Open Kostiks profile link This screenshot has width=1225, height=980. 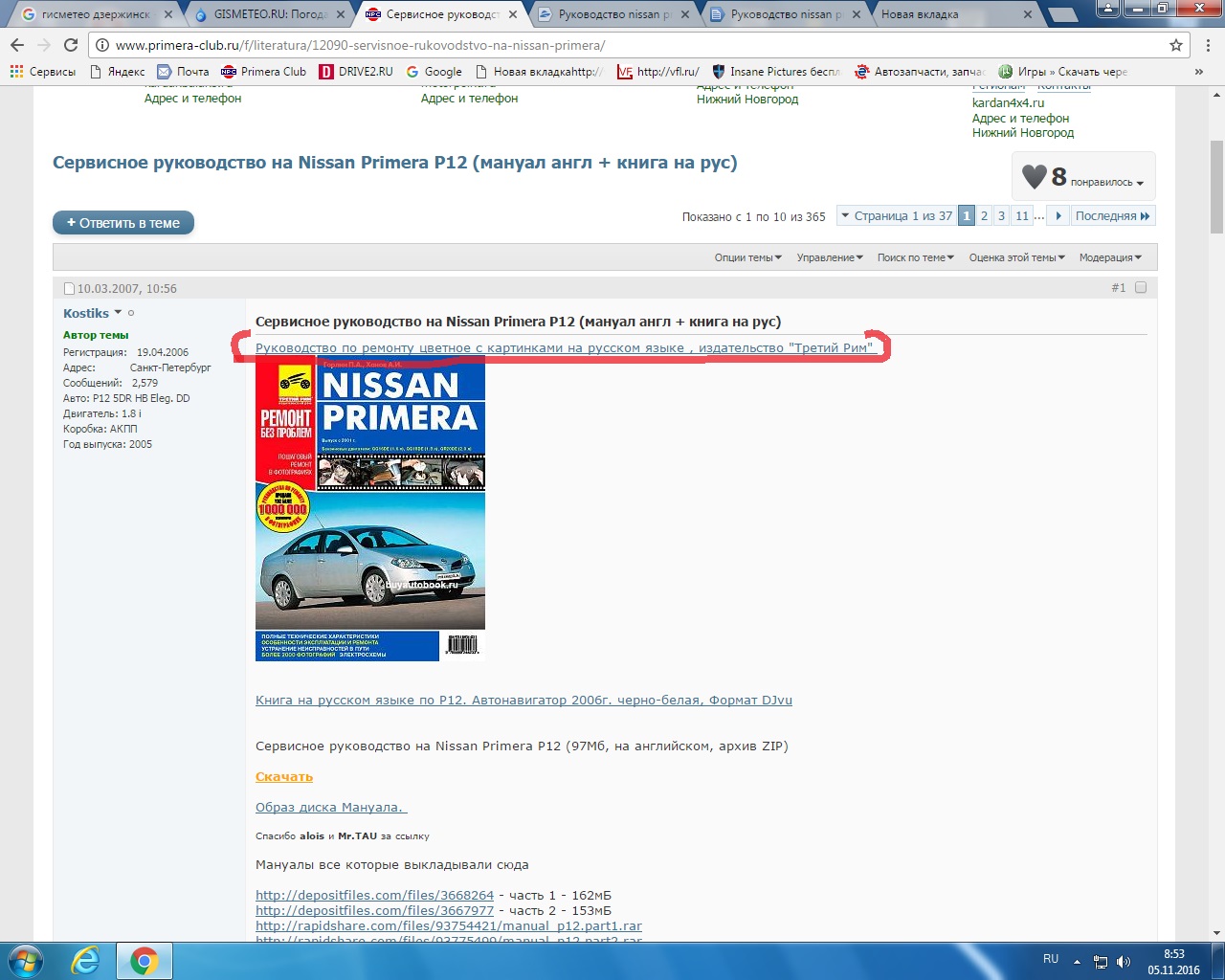(86, 313)
